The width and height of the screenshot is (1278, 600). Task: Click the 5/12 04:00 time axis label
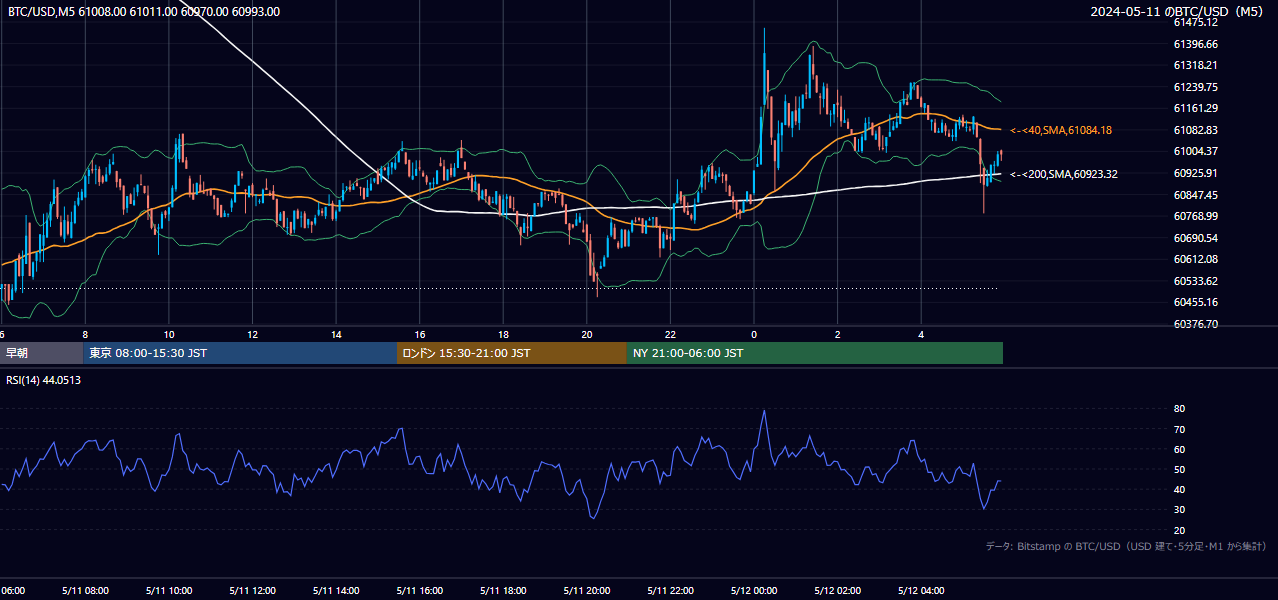(x=922, y=590)
